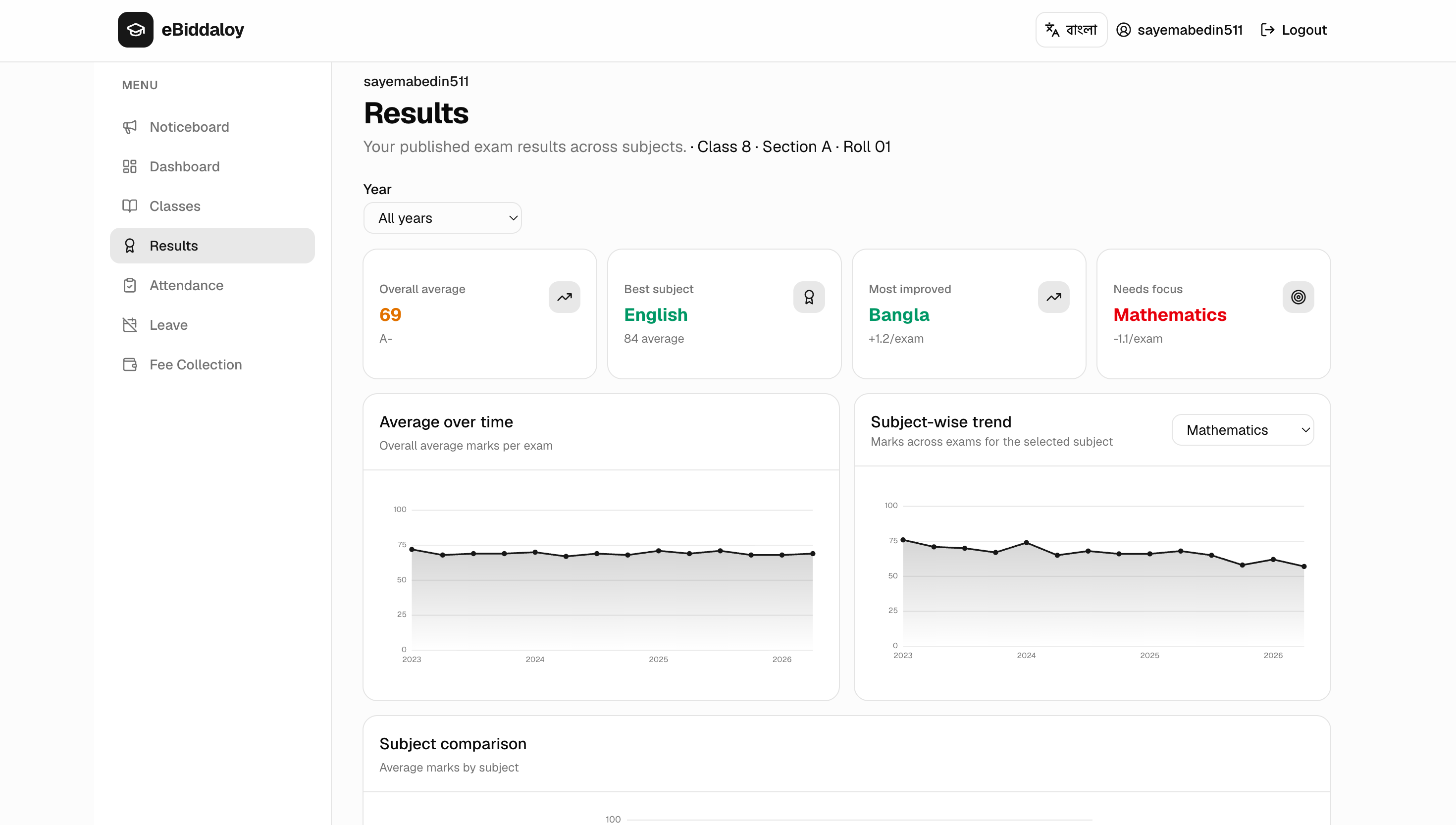Click the Logout button
This screenshot has width=1456, height=825.
[x=1294, y=30]
